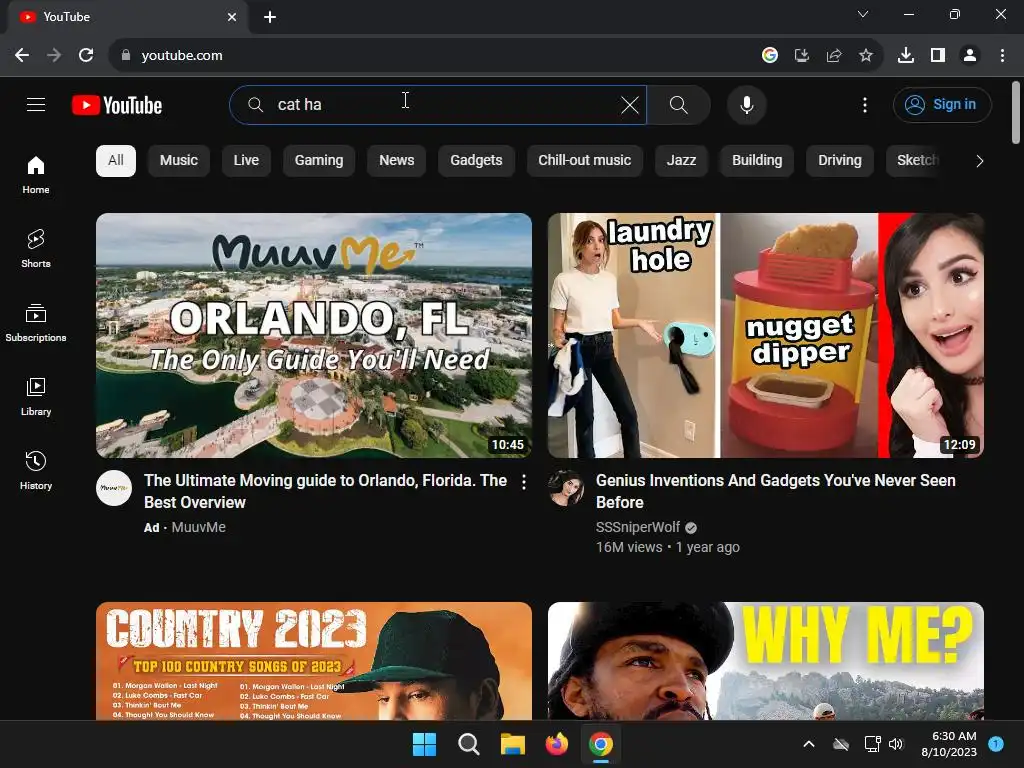Select the Chill-out music chip
The width and height of the screenshot is (1024, 768).
pyautogui.click(x=584, y=161)
